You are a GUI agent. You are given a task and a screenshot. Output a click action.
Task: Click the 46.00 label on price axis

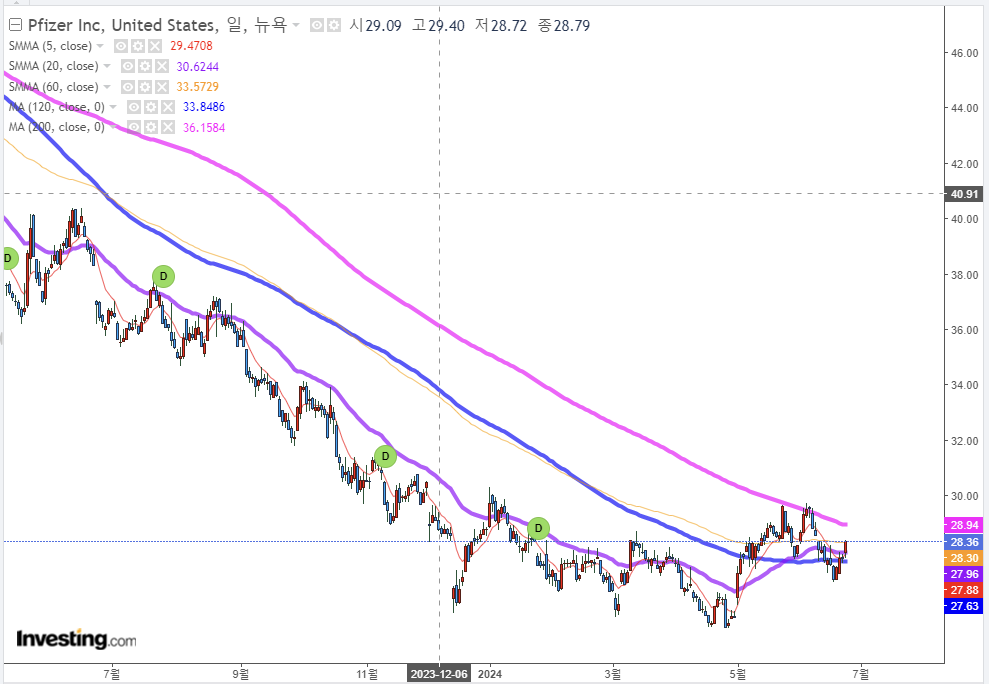[965, 53]
